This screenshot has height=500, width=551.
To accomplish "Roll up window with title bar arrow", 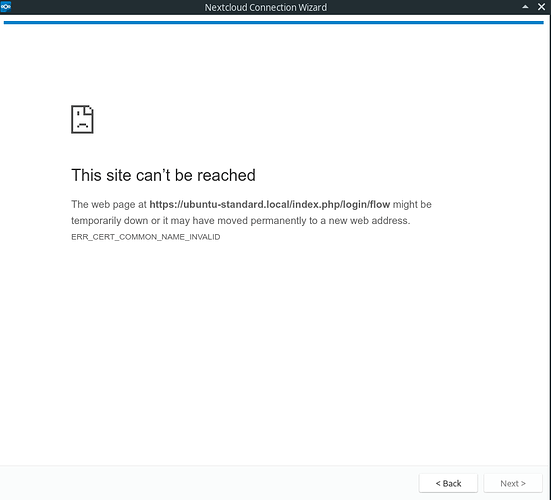I will [x=525, y=7].
